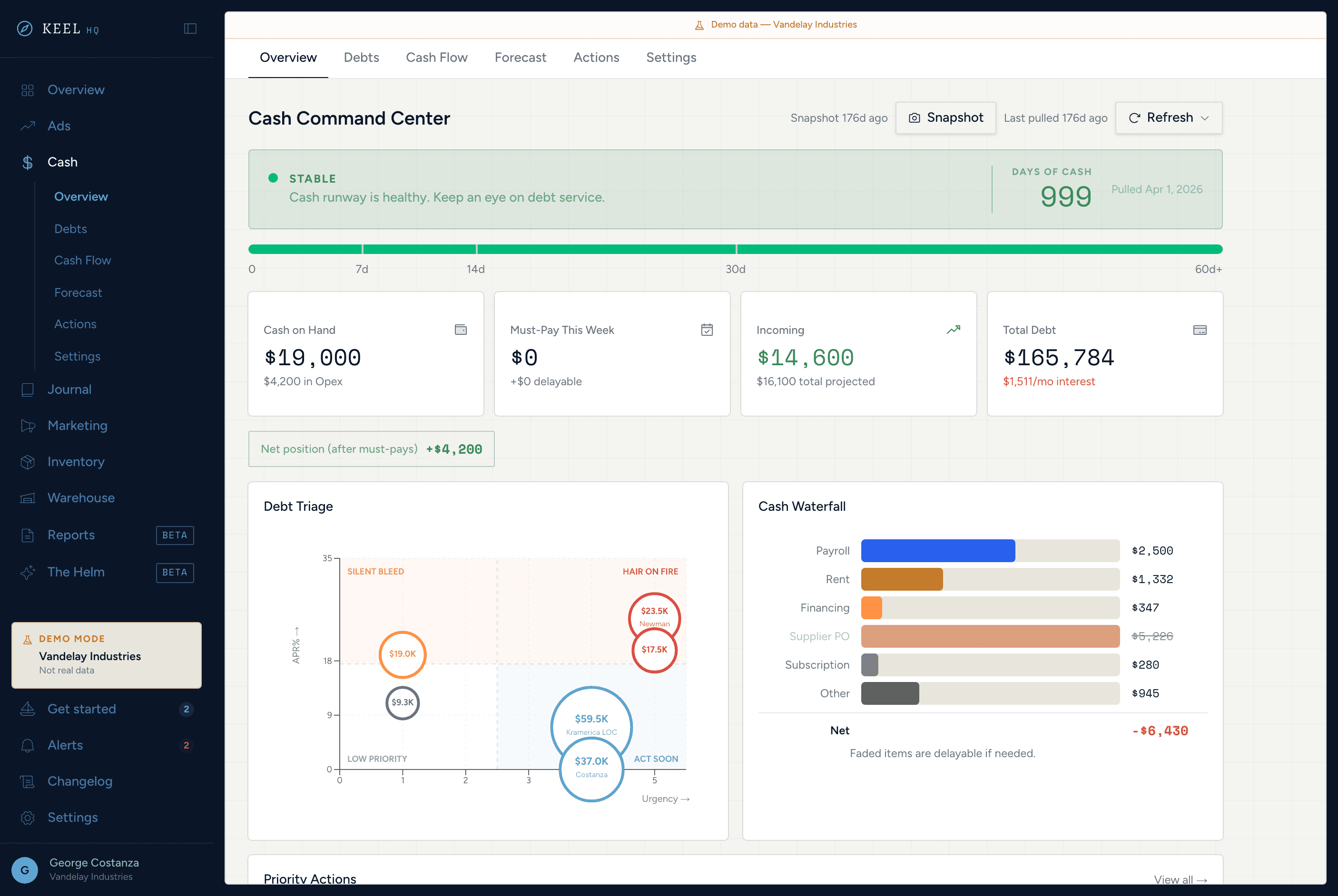
Task: Select the $37.0K Costanza bubble
Action: pyautogui.click(x=591, y=769)
